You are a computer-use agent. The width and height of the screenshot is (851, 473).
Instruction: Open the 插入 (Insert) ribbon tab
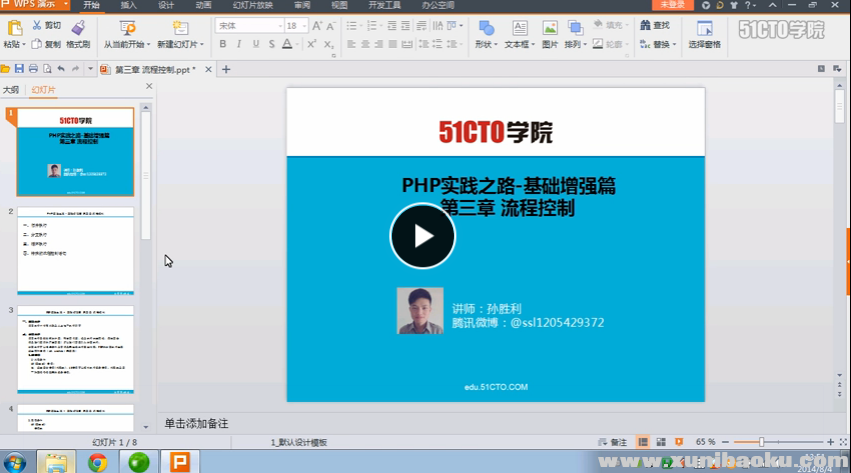pos(129,5)
